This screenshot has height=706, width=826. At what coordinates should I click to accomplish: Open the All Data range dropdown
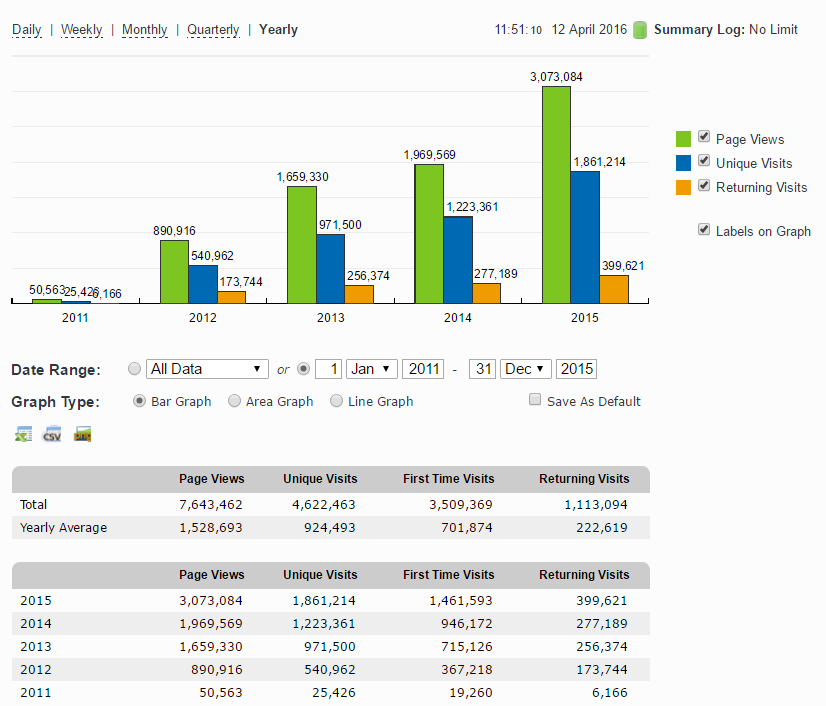pos(207,369)
